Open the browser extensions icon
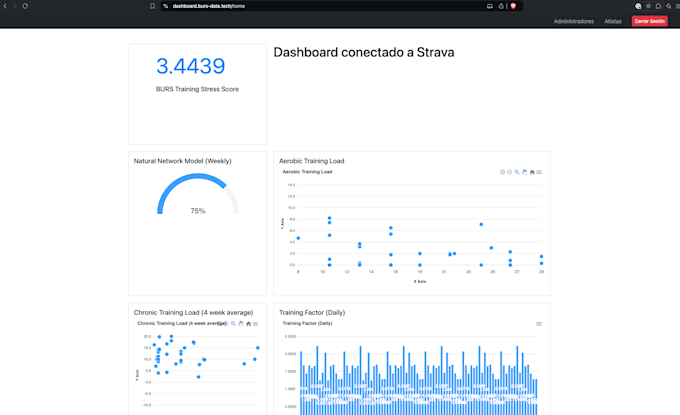Screen dimensions: 680x415 pyautogui.click(x=658, y=6)
